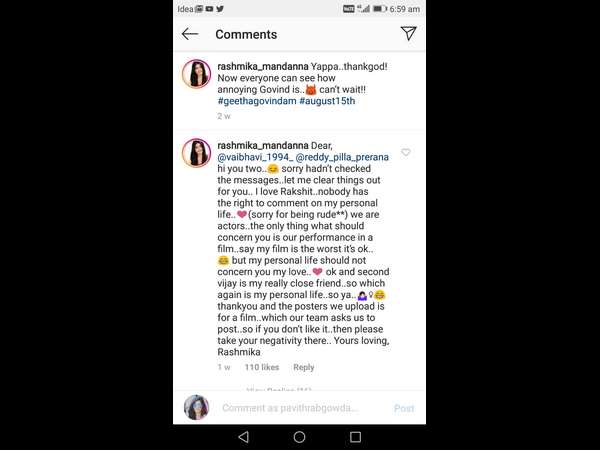The image size is (600, 450).
Task: Open the @vaibhavi_1994_ mention
Action: [x=255, y=157]
